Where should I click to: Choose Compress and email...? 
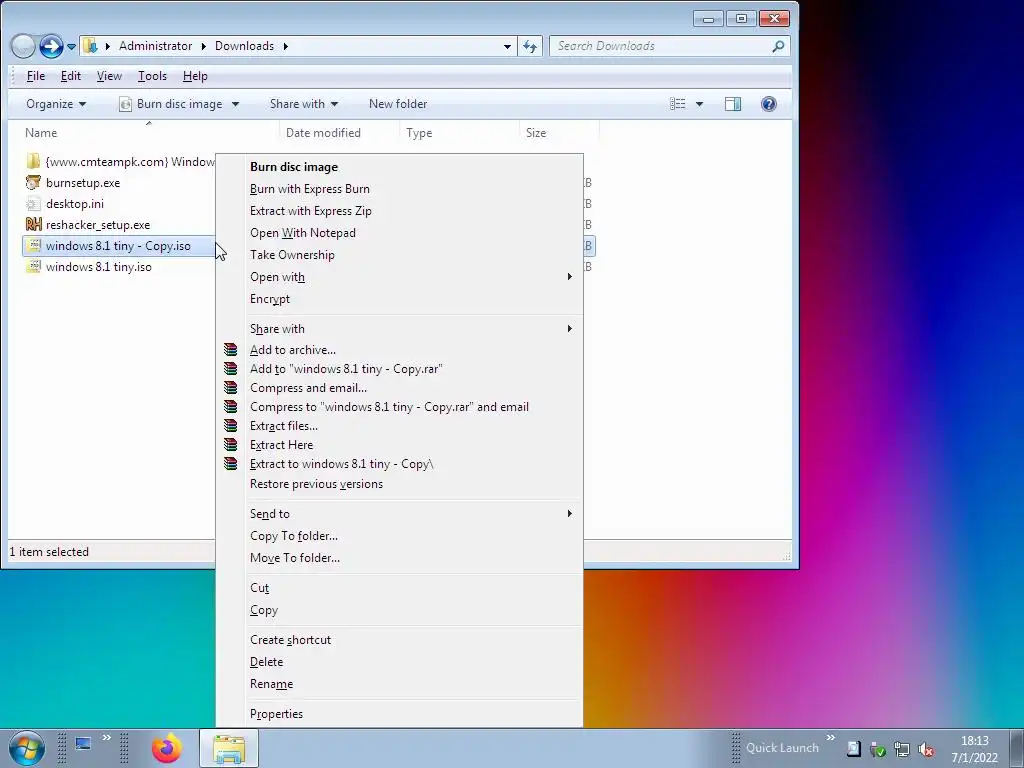pyautogui.click(x=400, y=388)
